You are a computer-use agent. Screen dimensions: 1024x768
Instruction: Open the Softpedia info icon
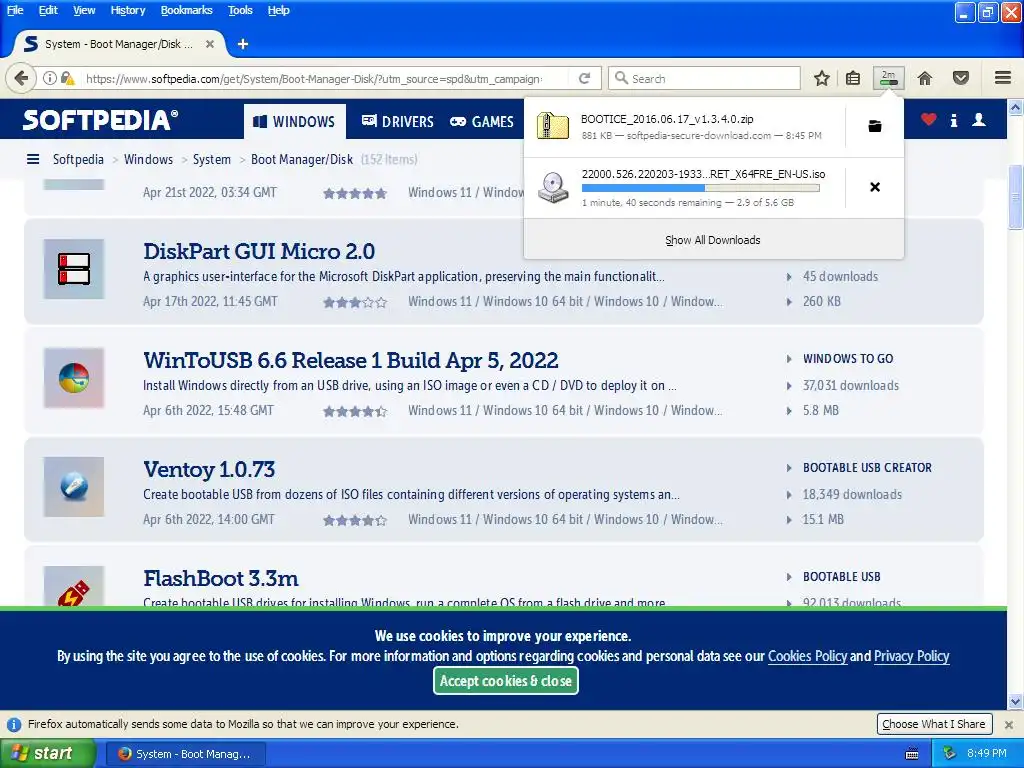click(954, 120)
